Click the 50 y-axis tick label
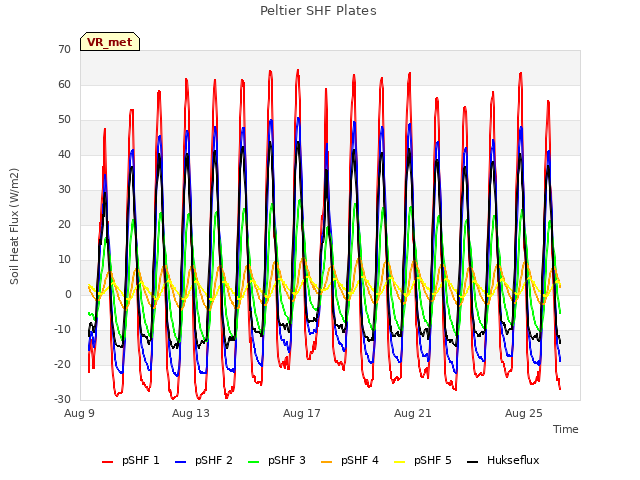The height and width of the screenshot is (480, 640). pyautogui.click(x=64, y=120)
